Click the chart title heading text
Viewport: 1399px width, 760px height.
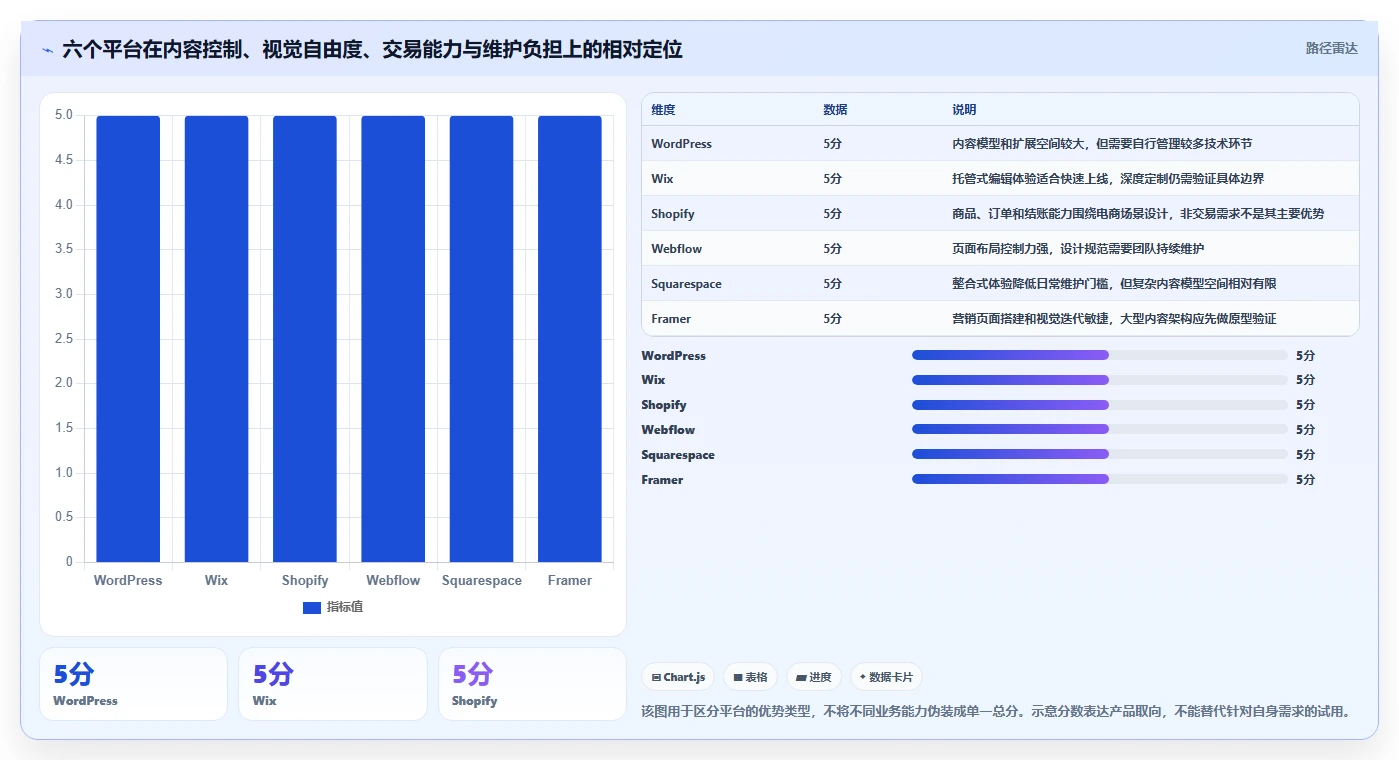pos(372,49)
